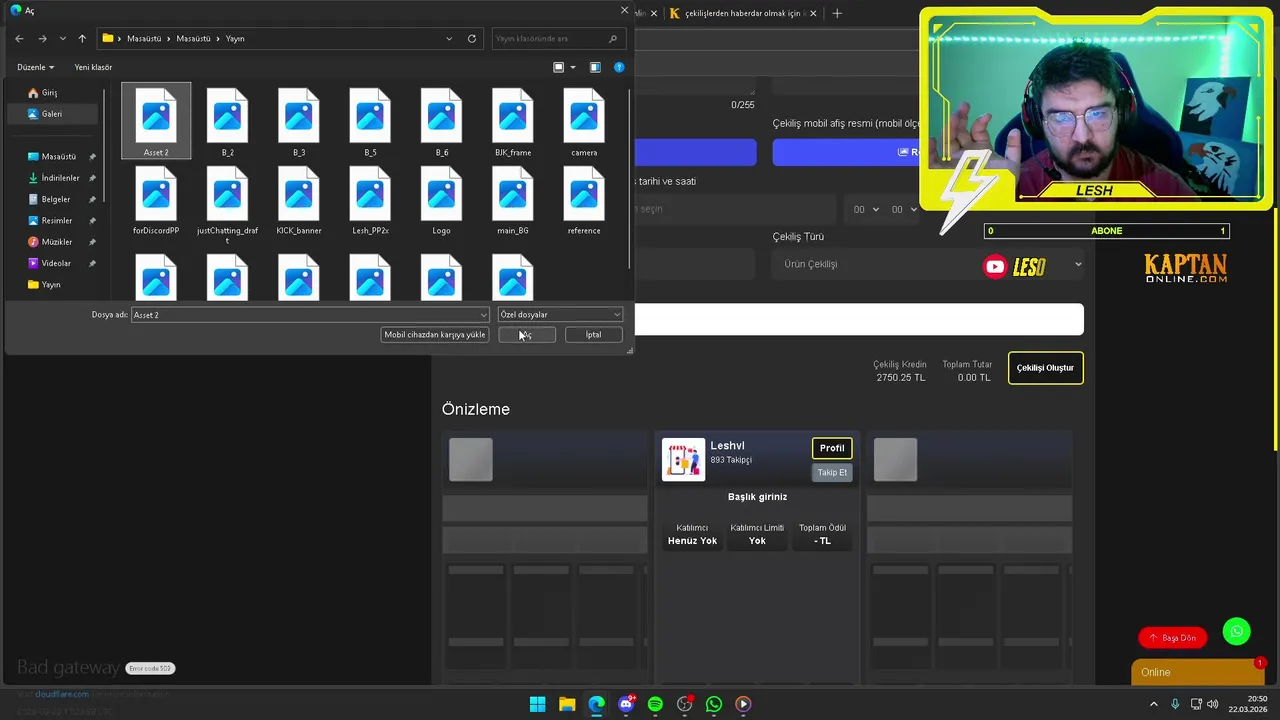
Task: Select the reference image file
Action: tap(584, 201)
